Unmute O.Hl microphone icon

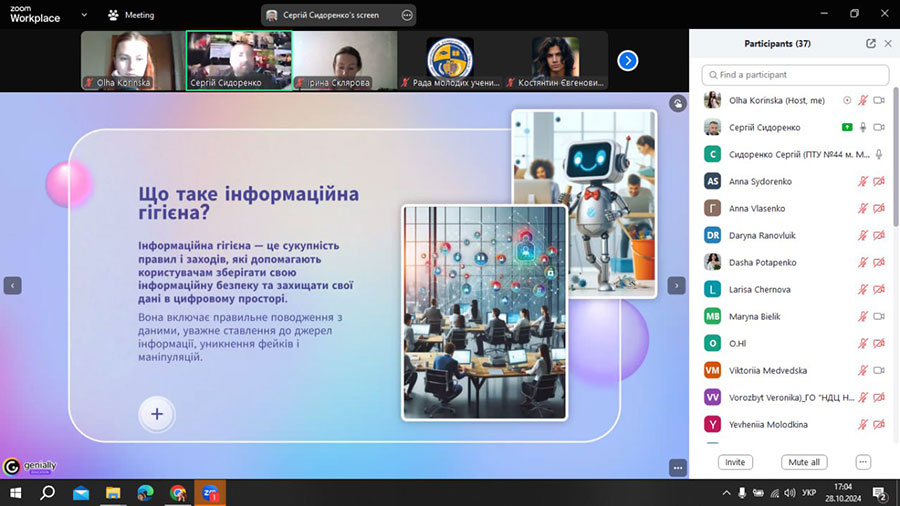863,343
